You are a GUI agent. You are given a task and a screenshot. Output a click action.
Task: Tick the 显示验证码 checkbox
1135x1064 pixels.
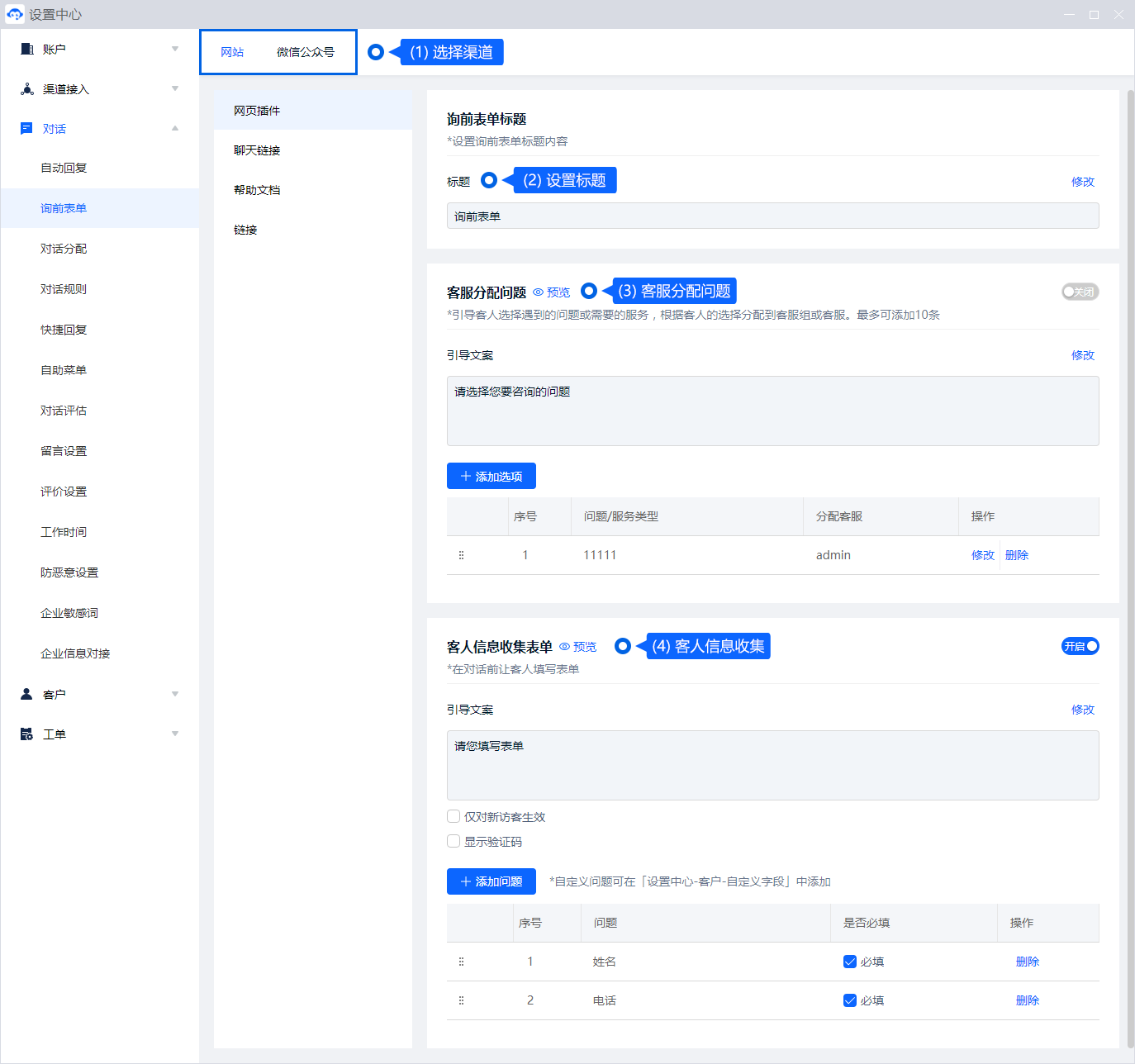coord(454,842)
